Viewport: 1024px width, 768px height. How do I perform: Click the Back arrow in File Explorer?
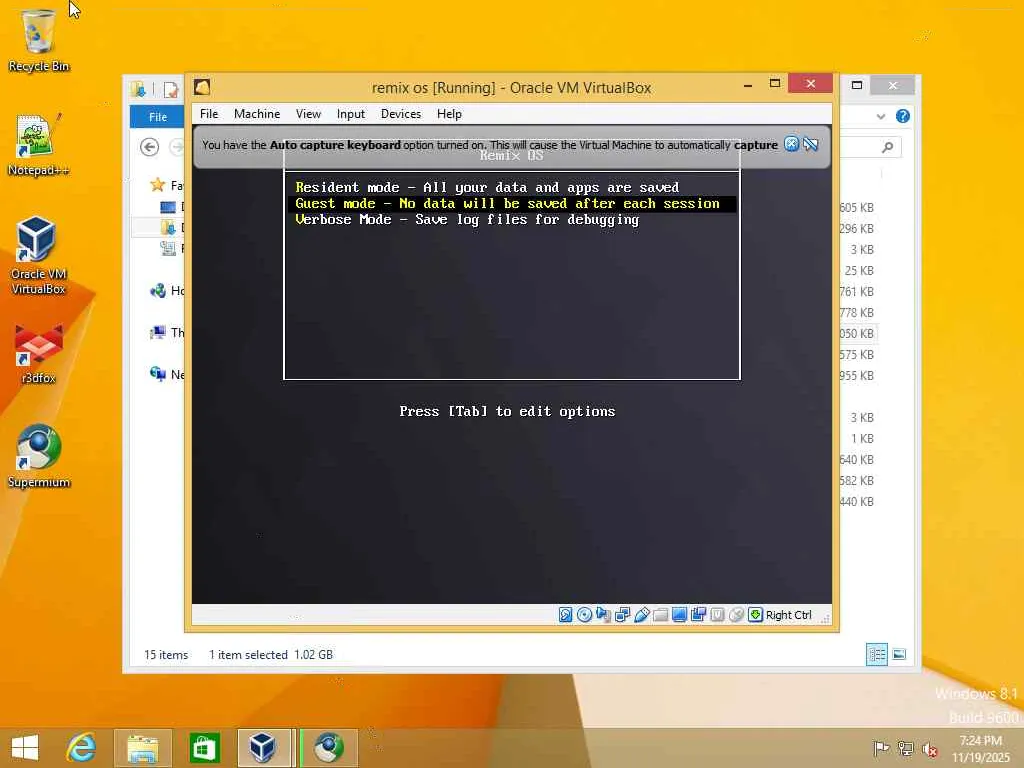click(x=150, y=147)
